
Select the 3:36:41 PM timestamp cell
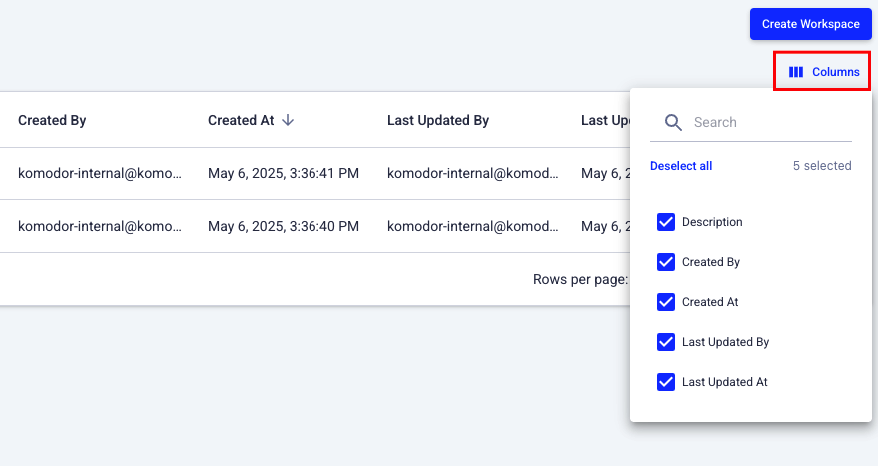coord(283,174)
